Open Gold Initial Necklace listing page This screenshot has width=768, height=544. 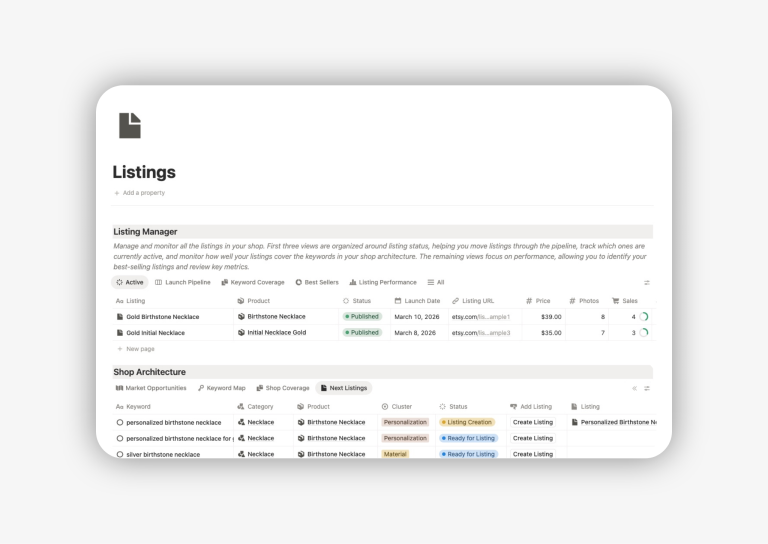coord(155,333)
